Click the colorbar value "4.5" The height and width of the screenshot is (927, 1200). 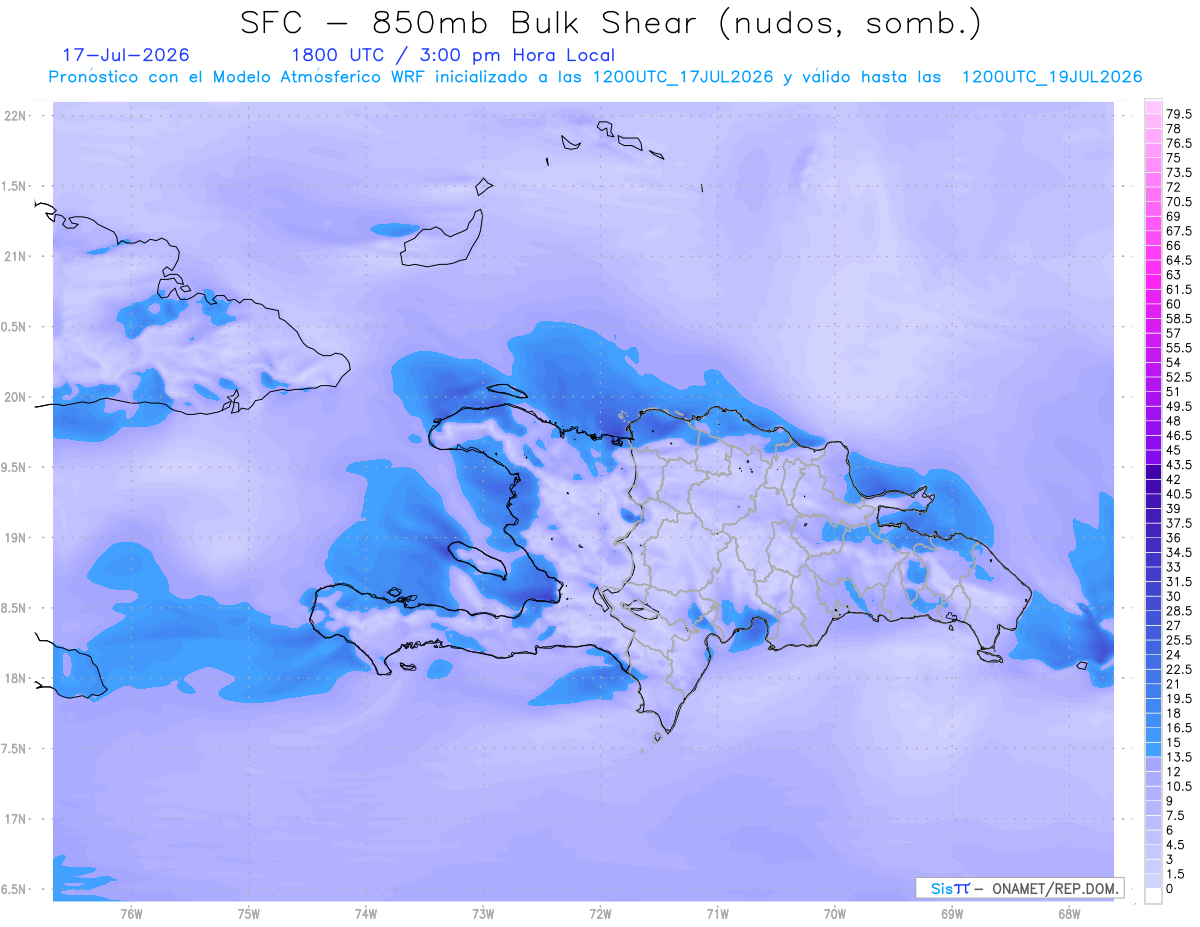point(1176,845)
